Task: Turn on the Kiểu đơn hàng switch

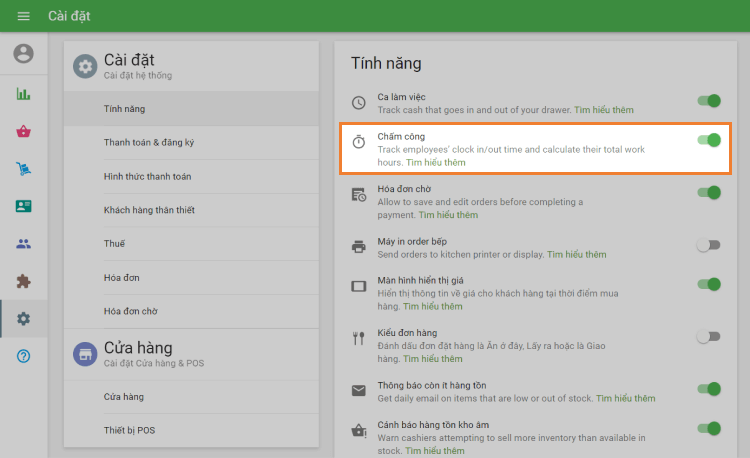Action: [x=709, y=337]
